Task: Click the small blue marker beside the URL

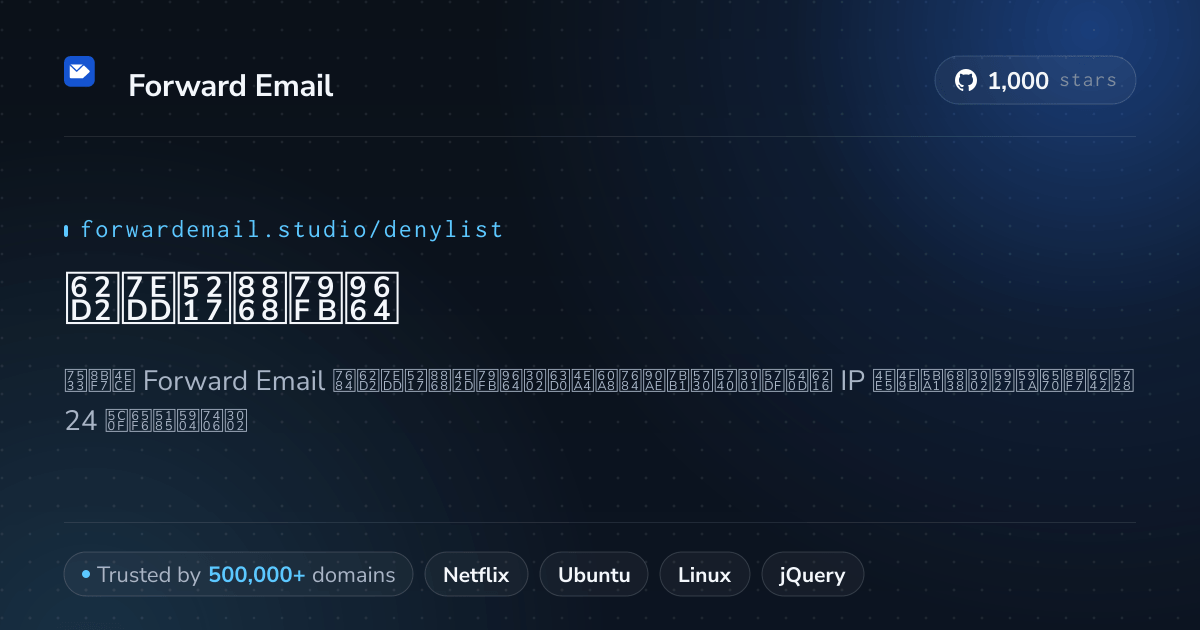Action: pos(66,231)
